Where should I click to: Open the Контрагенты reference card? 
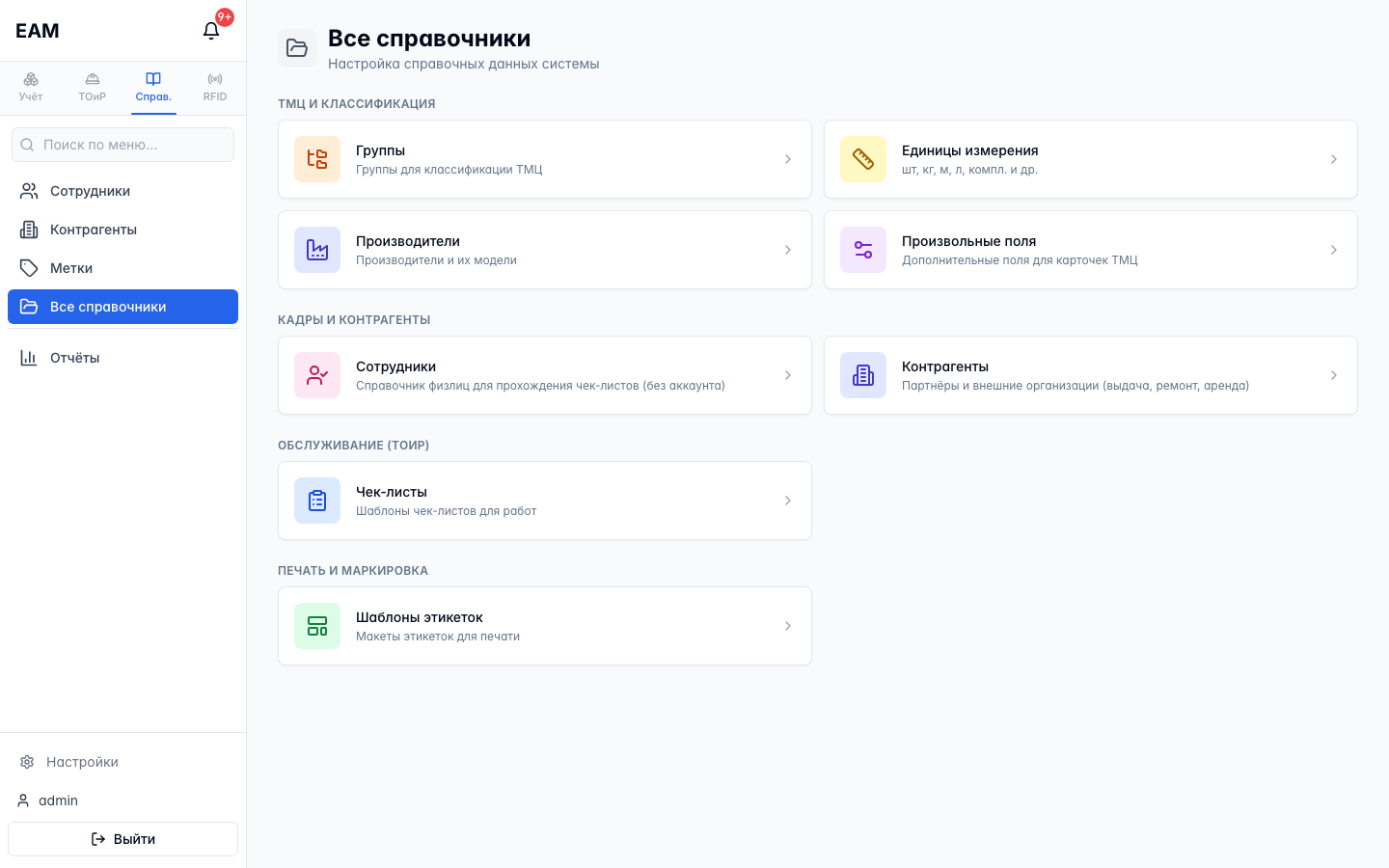[x=1091, y=375]
